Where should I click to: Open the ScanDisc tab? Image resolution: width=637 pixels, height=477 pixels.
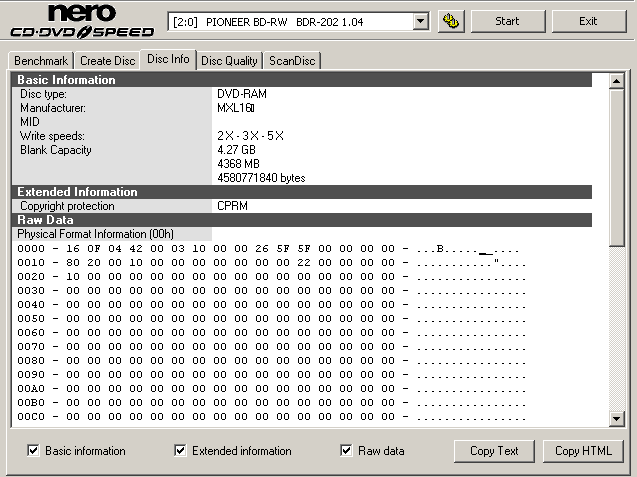292,61
